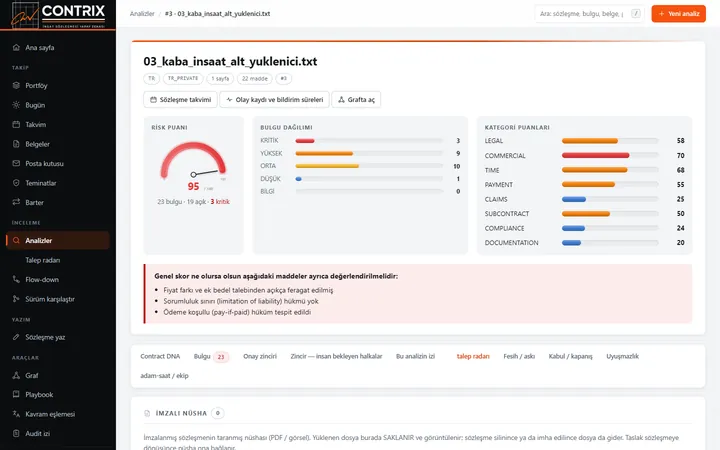Image resolution: width=720 pixels, height=450 pixels.
Task: Click the Bulgu count badge 23
Action: pos(221,357)
